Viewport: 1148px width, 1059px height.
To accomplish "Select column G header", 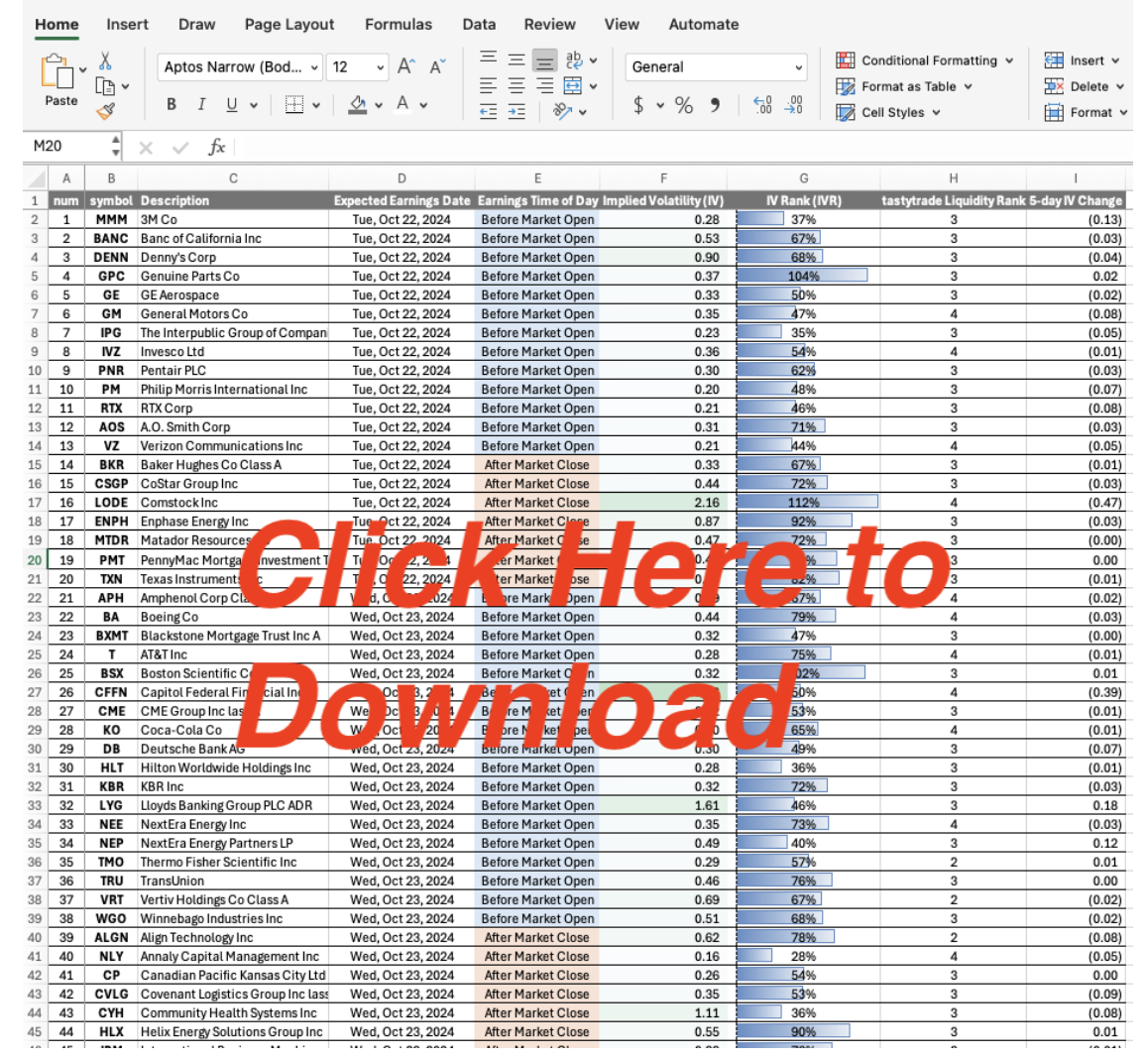I will [803, 178].
